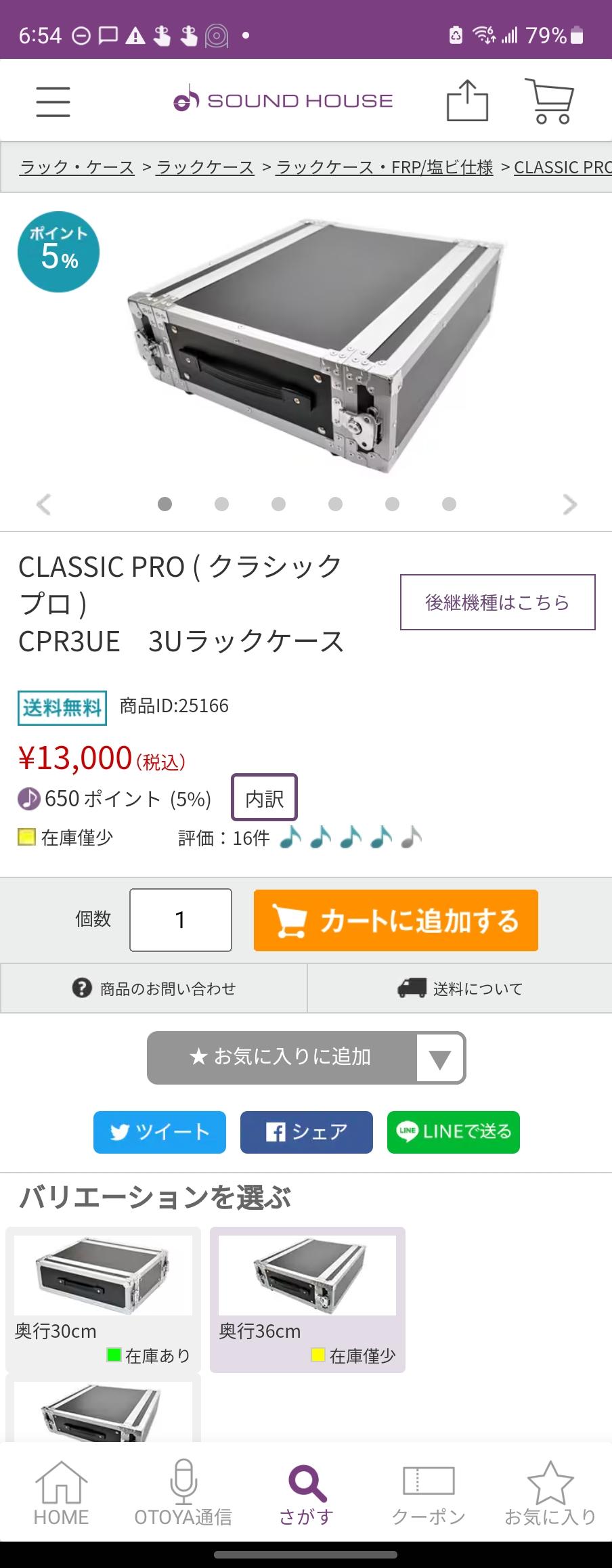Select the 奥行30cm variation
Screen dimensions: 612x1568
(103, 1299)
